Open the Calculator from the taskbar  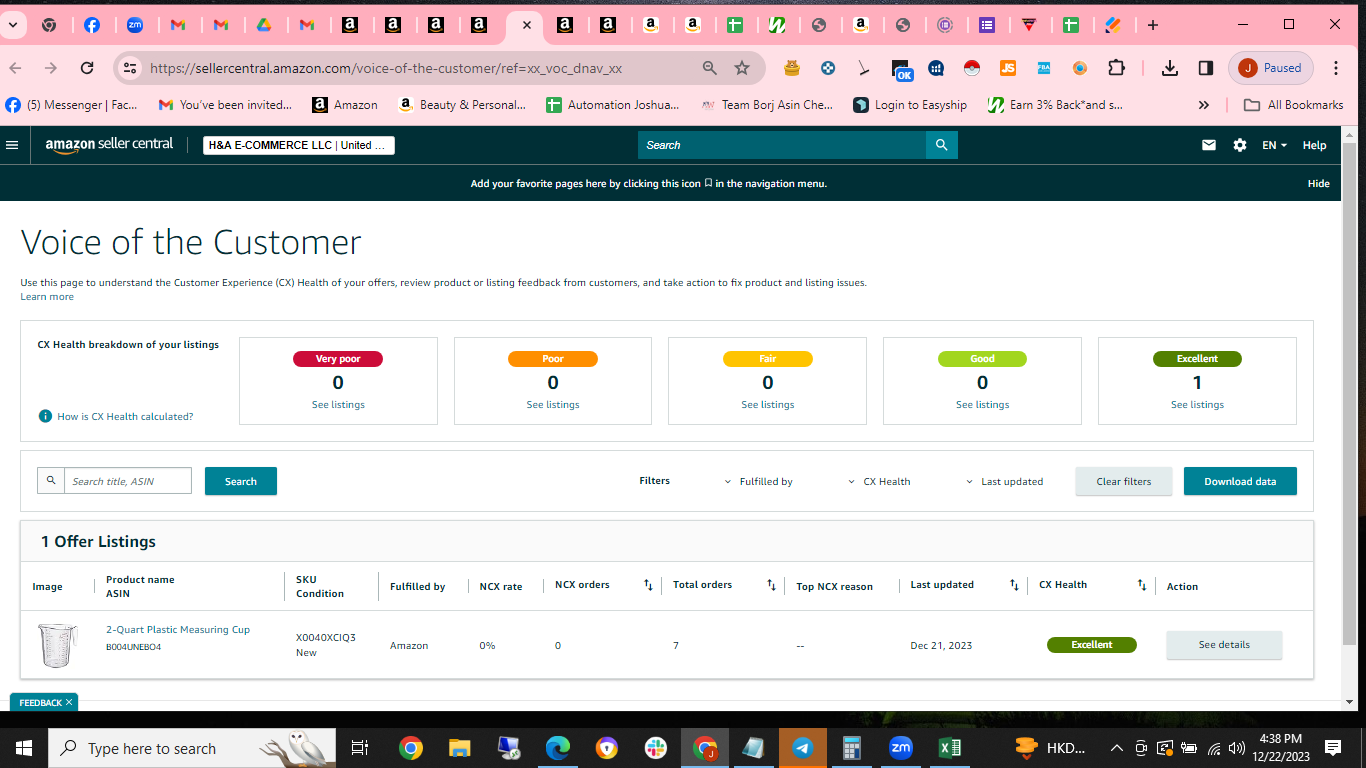point(852,748)
